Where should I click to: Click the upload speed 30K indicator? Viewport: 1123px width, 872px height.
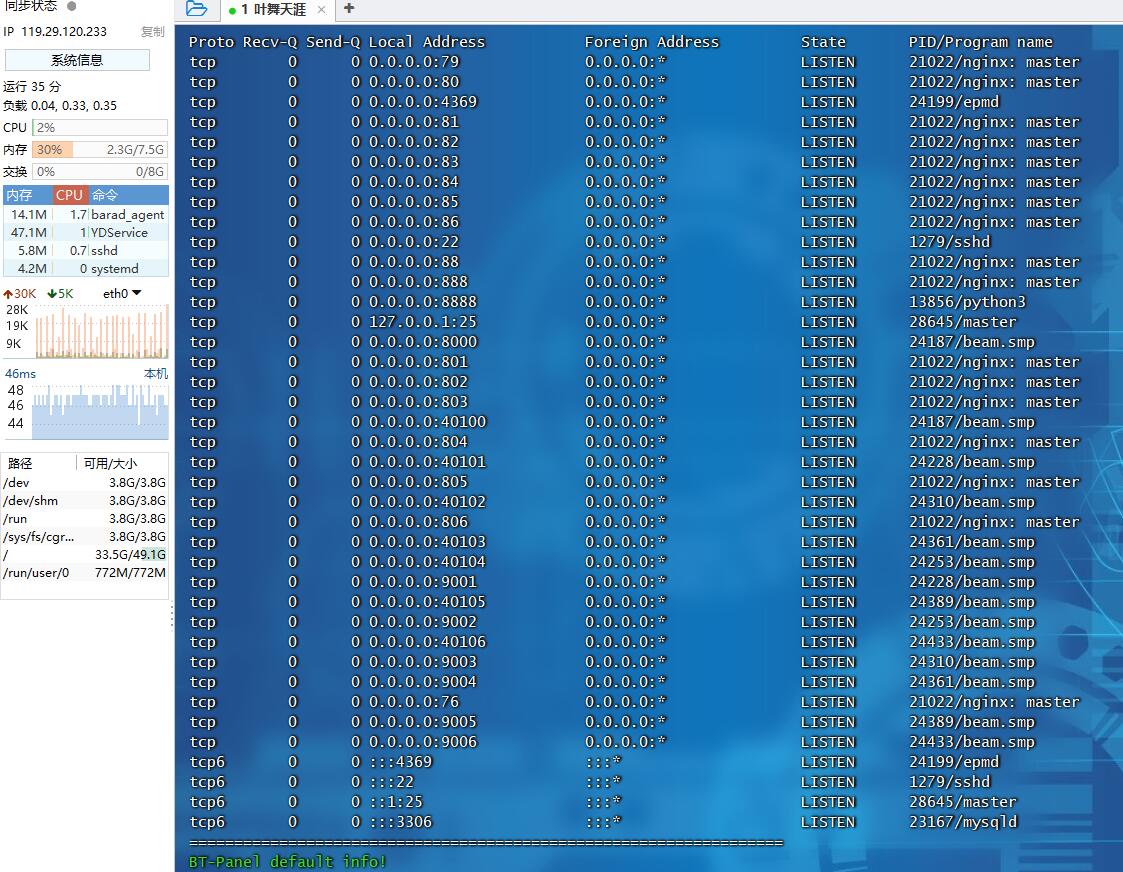[20, 294]
